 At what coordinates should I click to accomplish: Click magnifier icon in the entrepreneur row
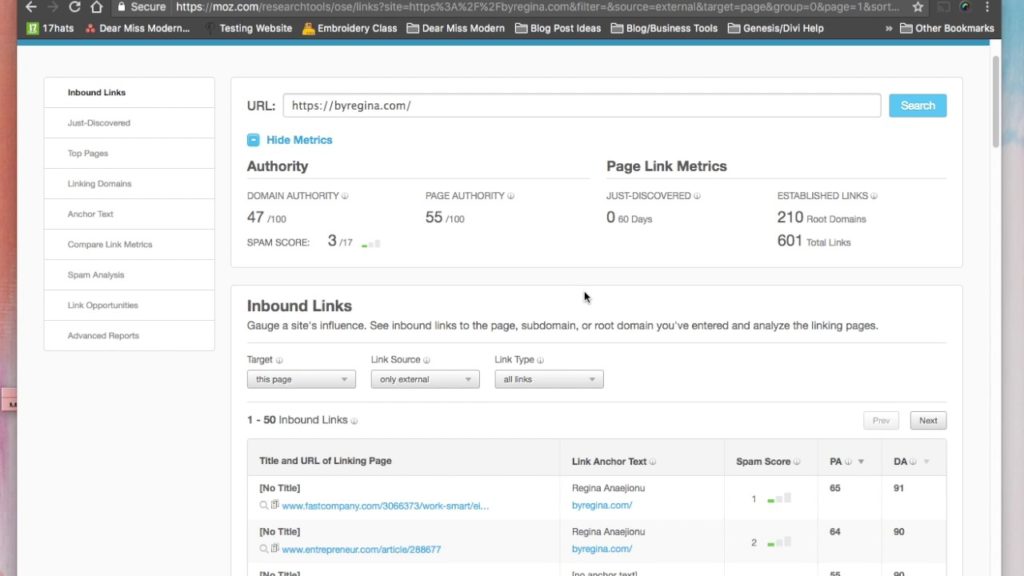pyautogui.click(x=263, y=549)
